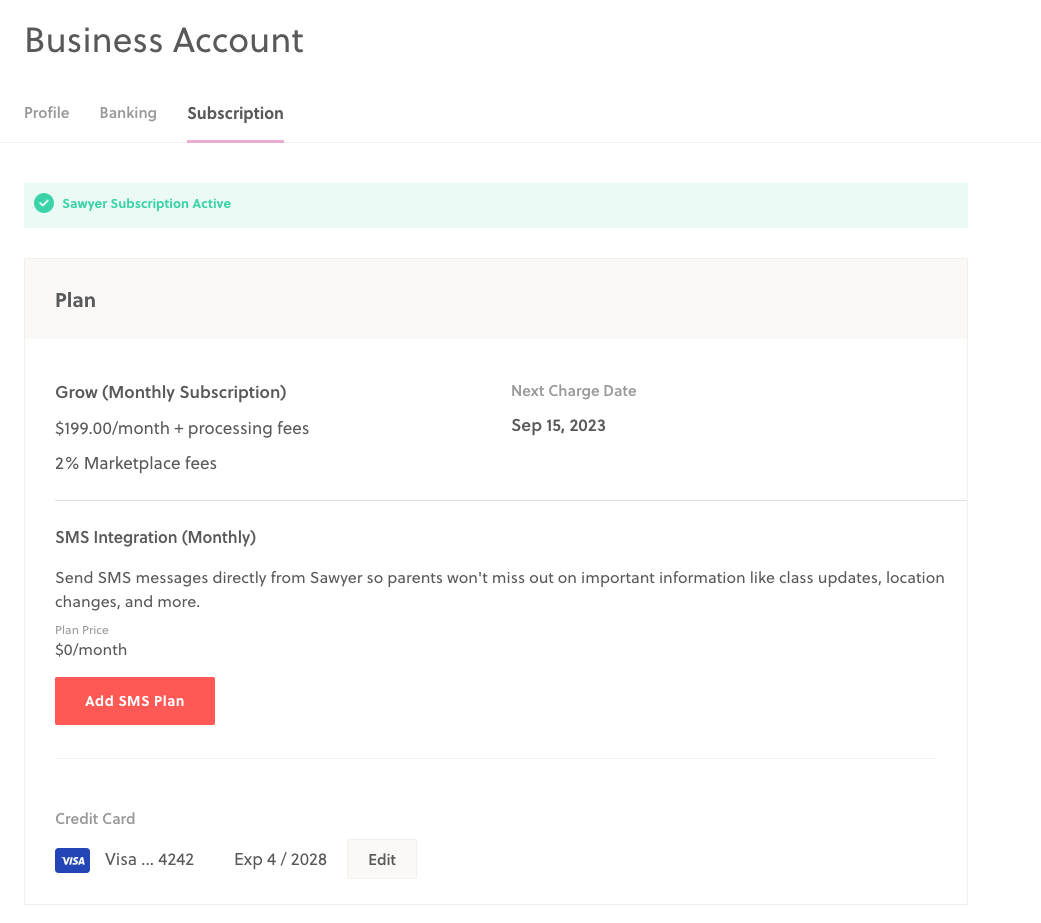
Task: Click the Plan Price label
Action: click(82, 630)
